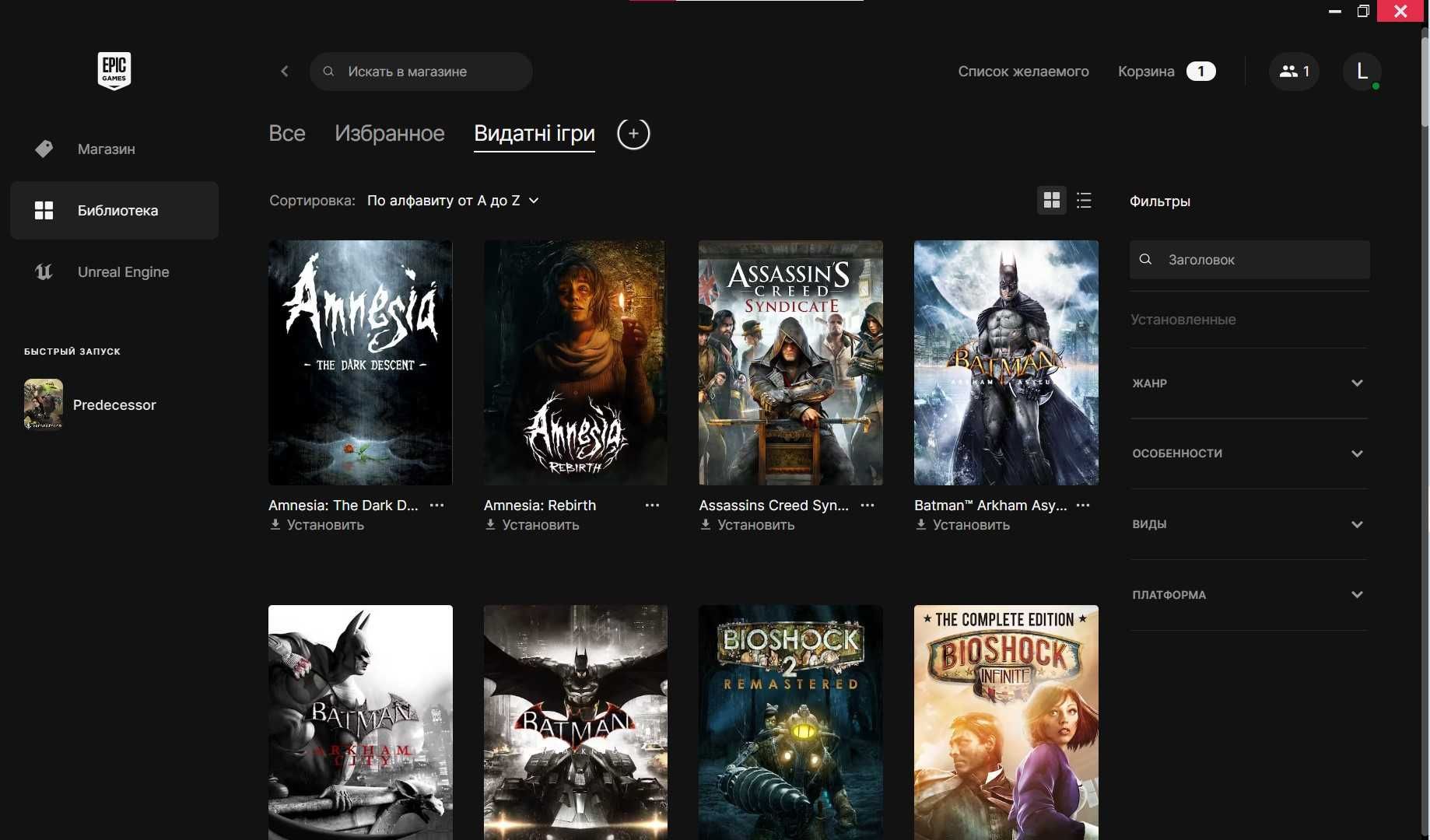The image size is (1430, 840).
Task: Open options for Amnesia: The Dark Descent
Action: (x=437, y=506)
